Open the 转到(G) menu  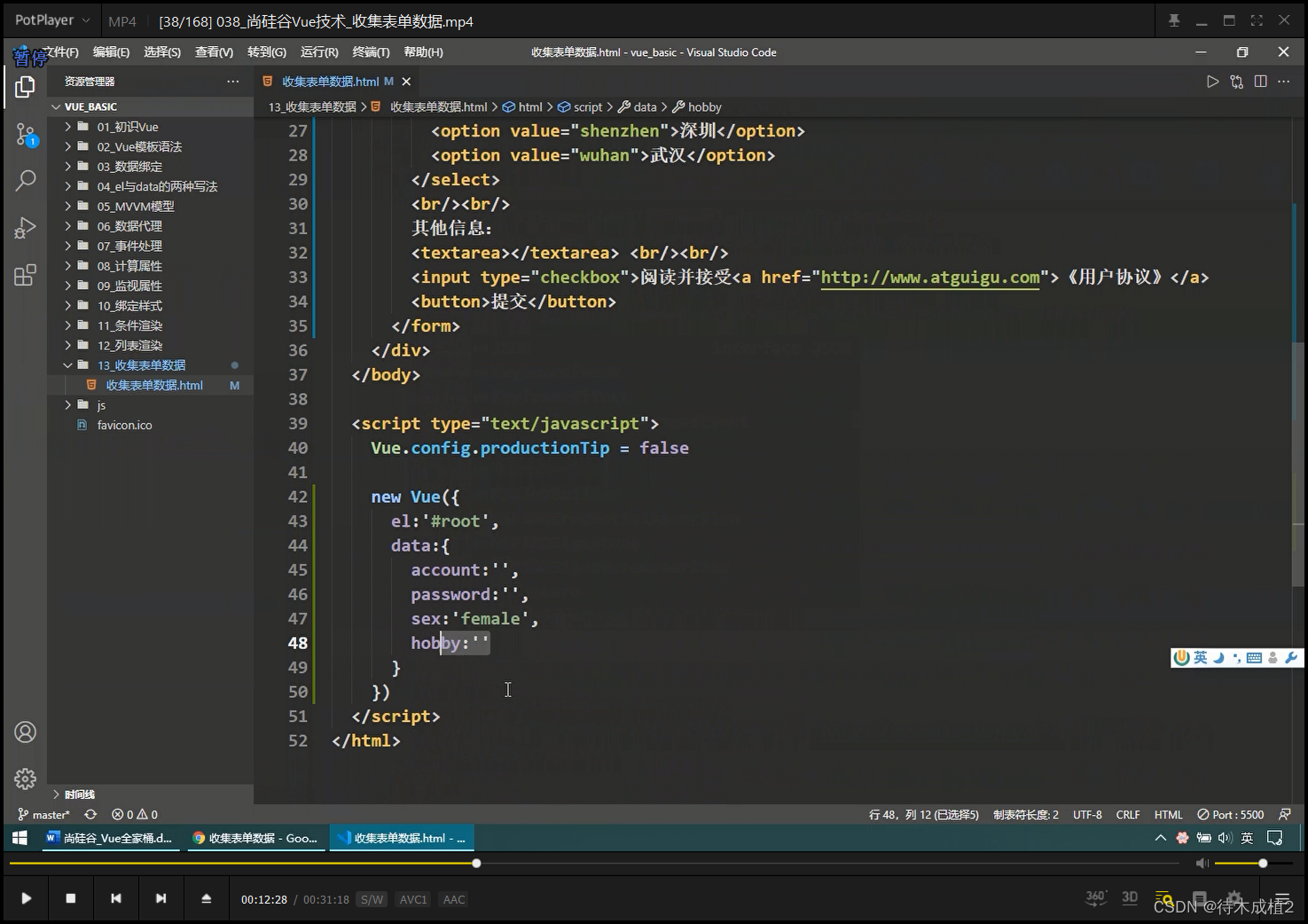266,52
